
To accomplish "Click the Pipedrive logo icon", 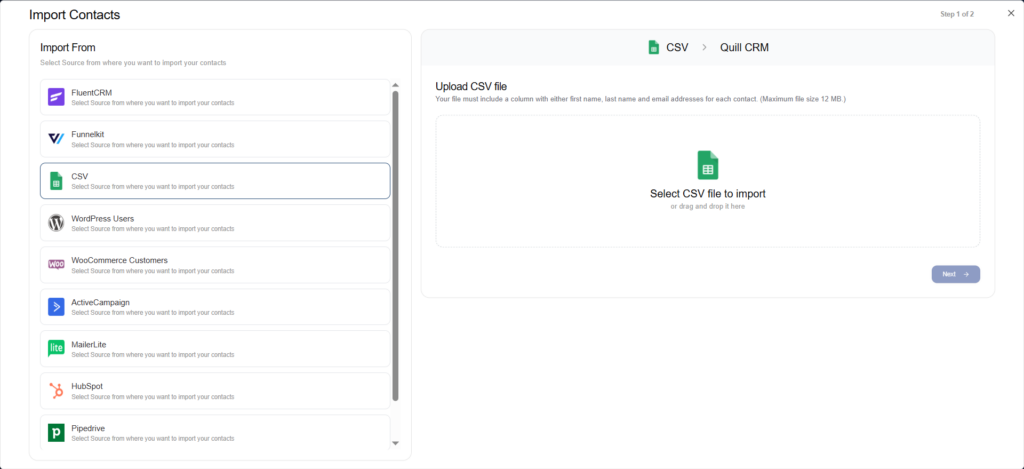I will coord(57,432).
